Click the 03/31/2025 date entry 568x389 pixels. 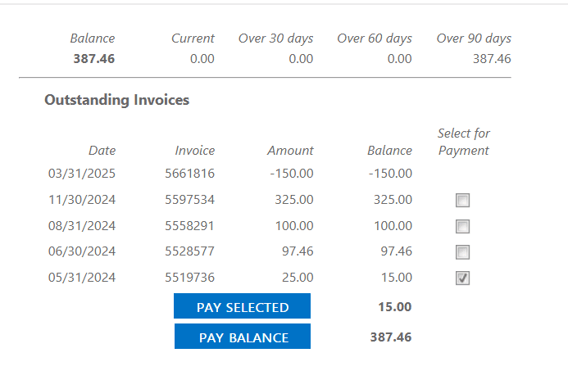pyautogui.click(x=82, y=173)
